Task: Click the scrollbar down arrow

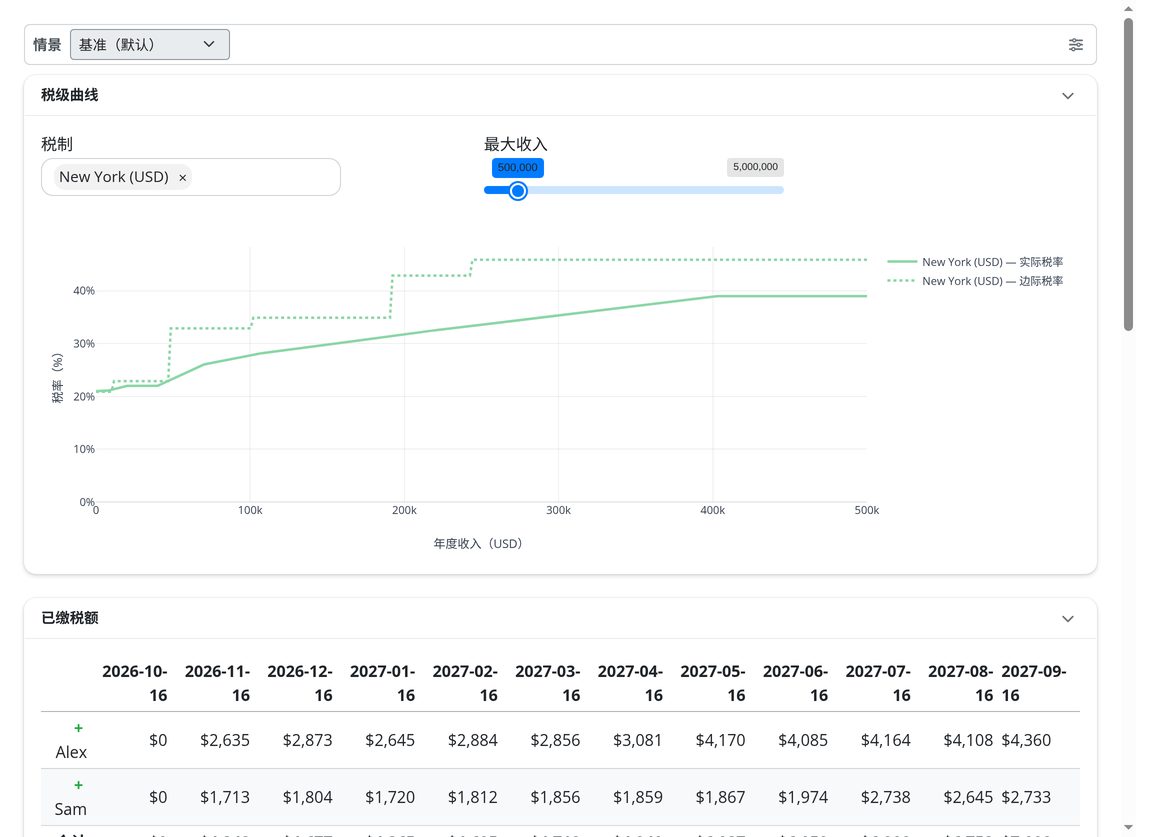Action: [x=1128, y=827]
